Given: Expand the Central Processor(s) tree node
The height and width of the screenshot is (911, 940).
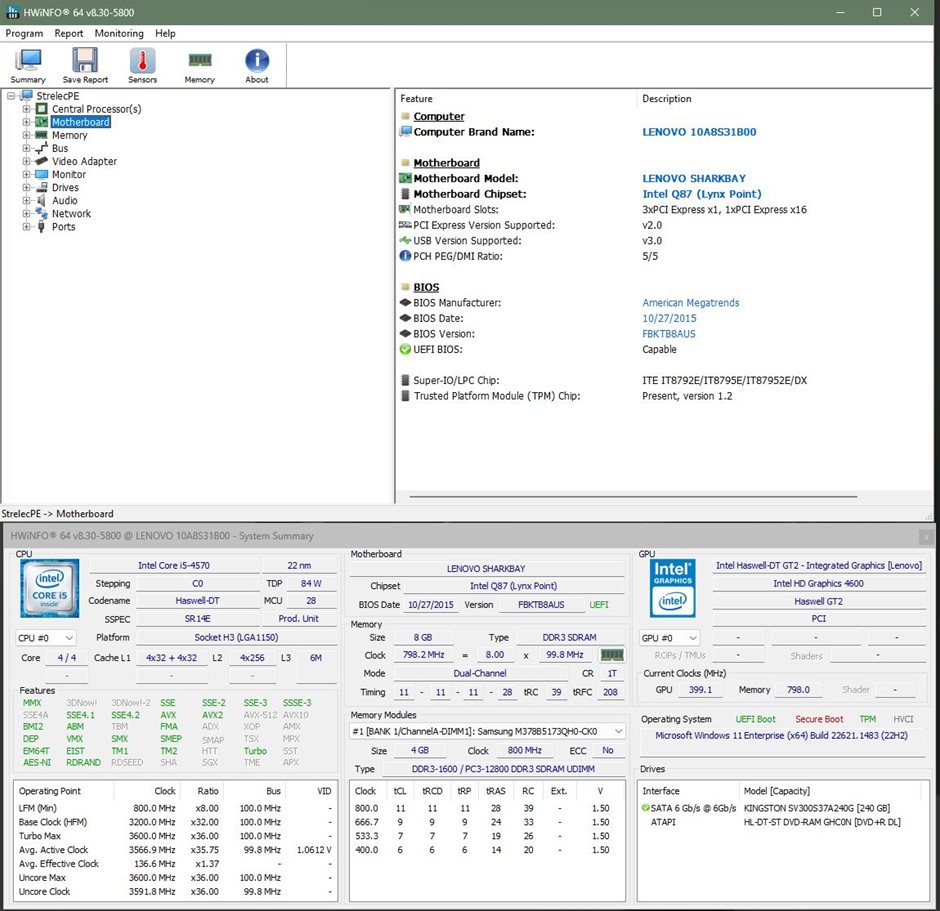Looking at the screenshot, I should pos(27,109).
